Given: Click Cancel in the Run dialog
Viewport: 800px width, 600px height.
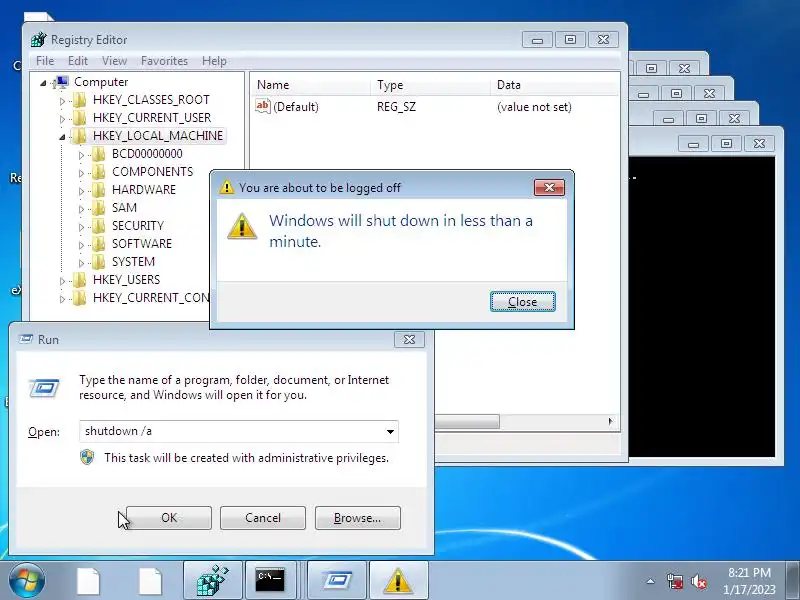Looking at the screenshot, I should [x=263, y=518].
